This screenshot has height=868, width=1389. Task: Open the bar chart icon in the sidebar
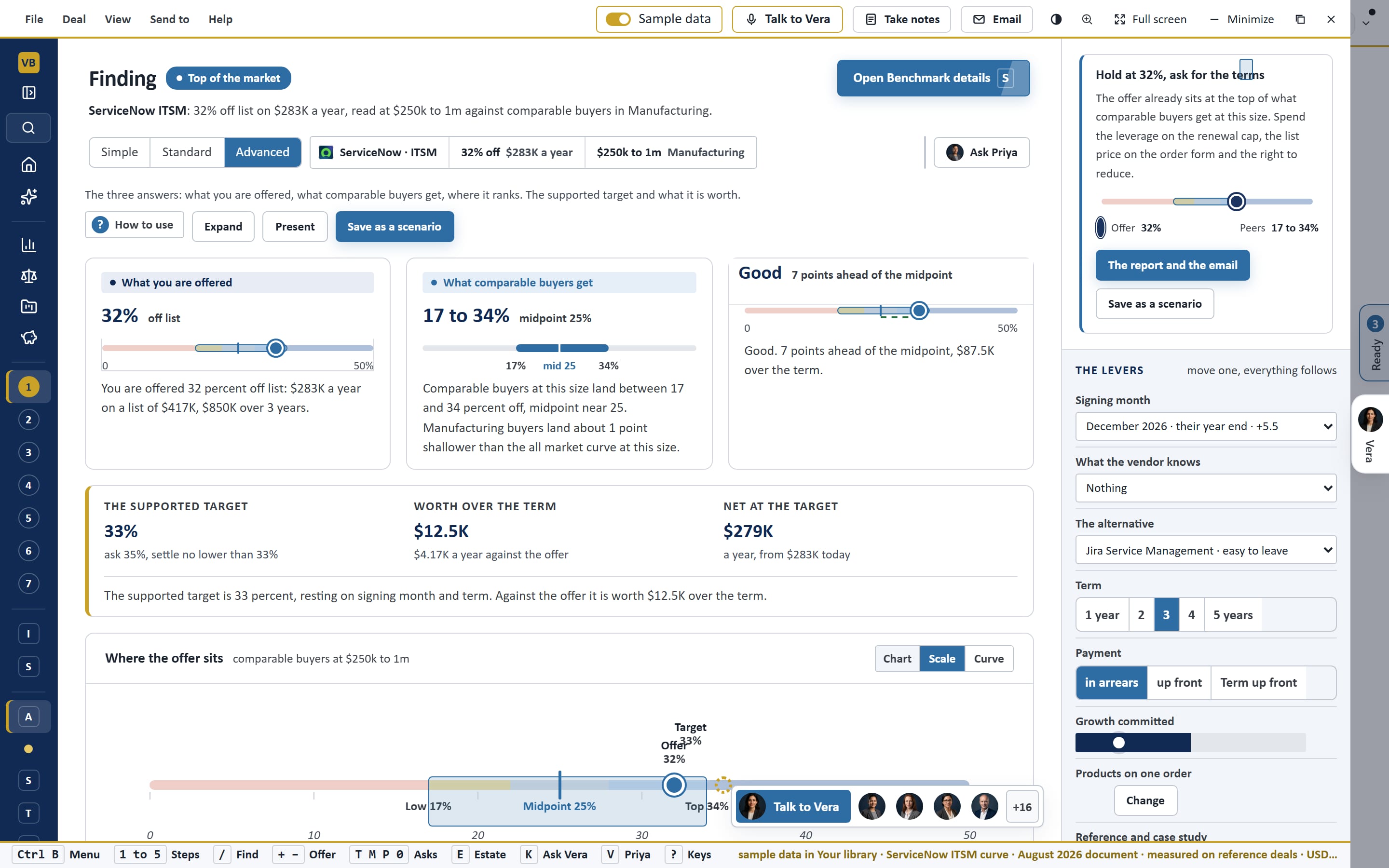pyautogui.click(x=28, y=245)
